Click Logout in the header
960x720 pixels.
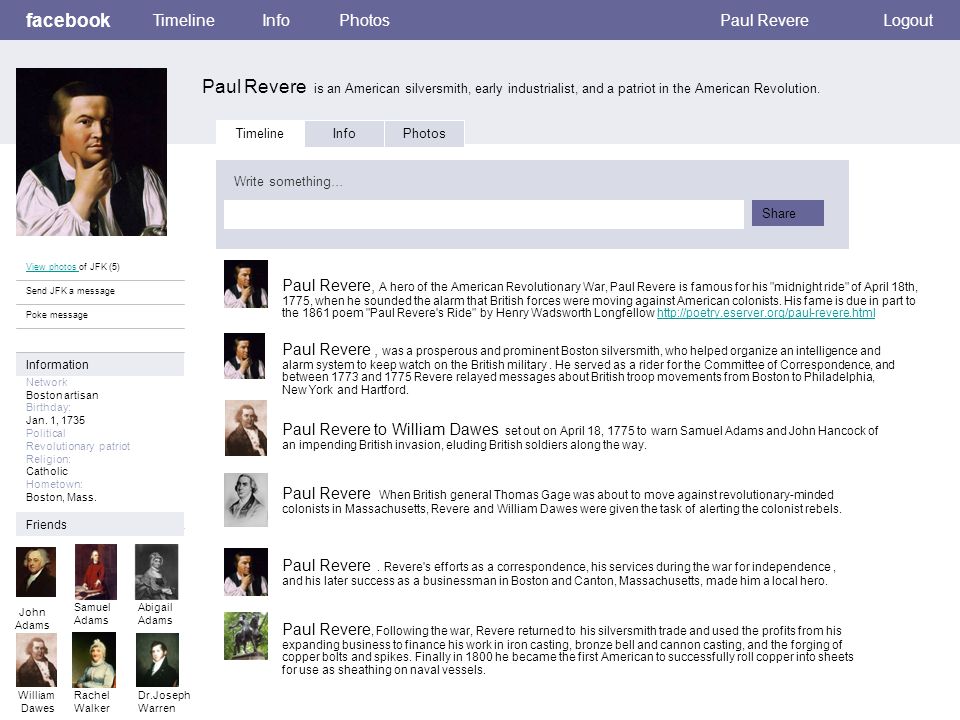coord(908,20)
